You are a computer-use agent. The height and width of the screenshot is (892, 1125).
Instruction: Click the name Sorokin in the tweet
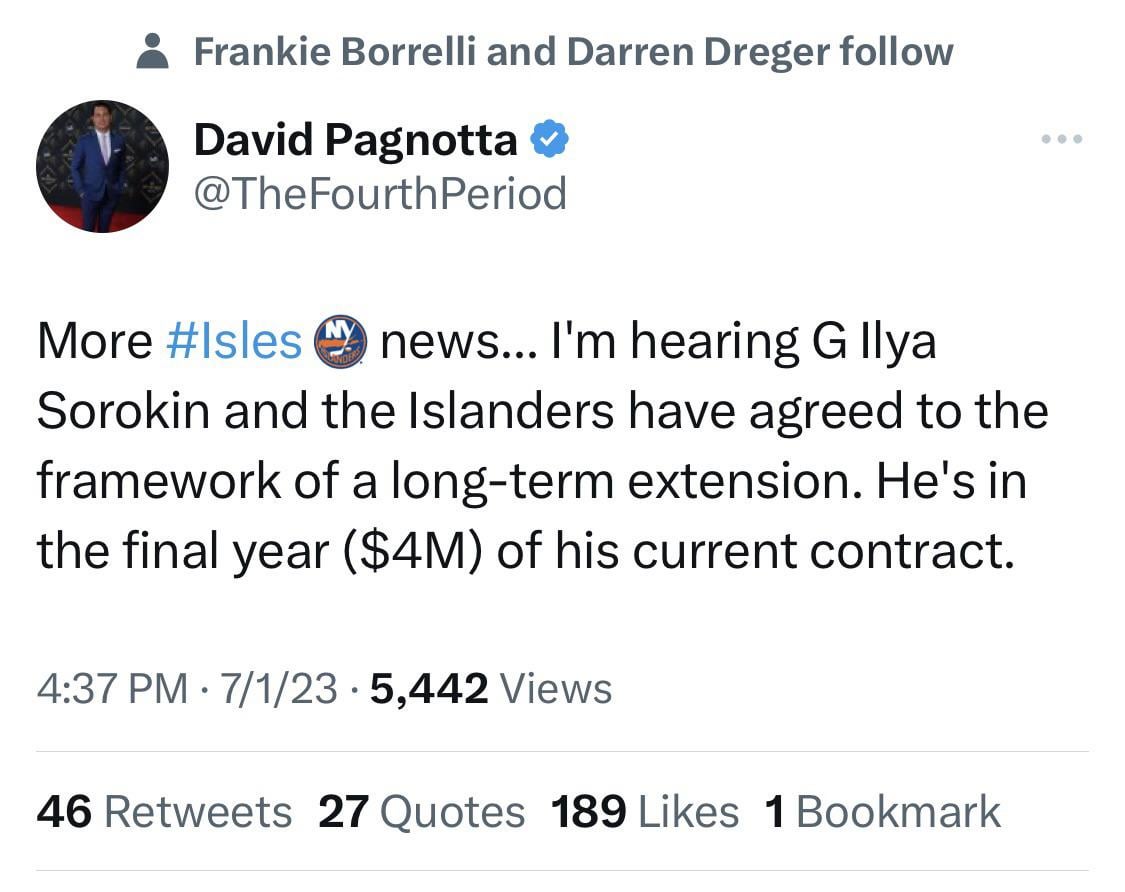122,412
